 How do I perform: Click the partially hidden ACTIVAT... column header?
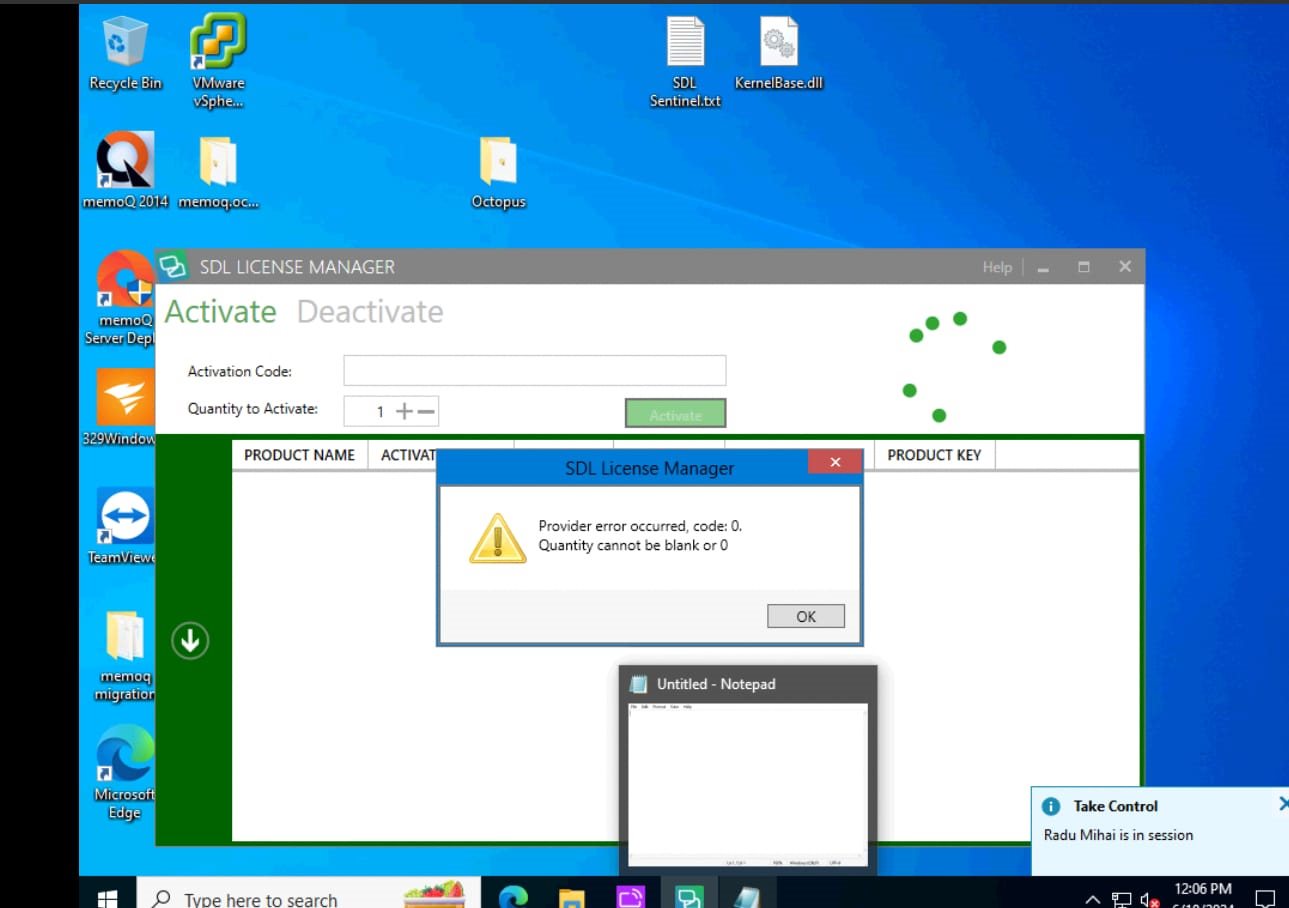pos(404,455)
